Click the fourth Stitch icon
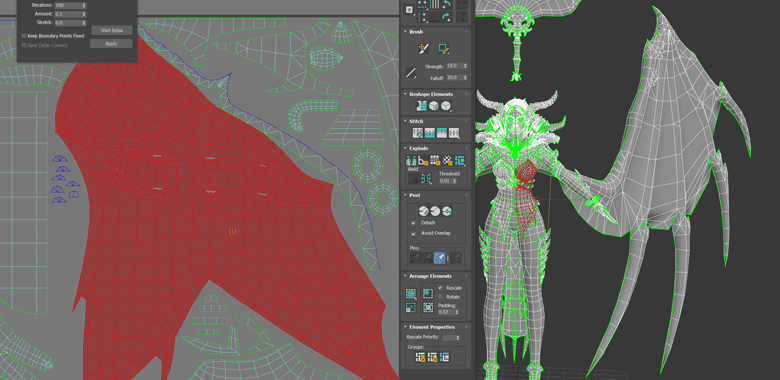This screenshot has height=380, width=780. [x=453, y=133]
